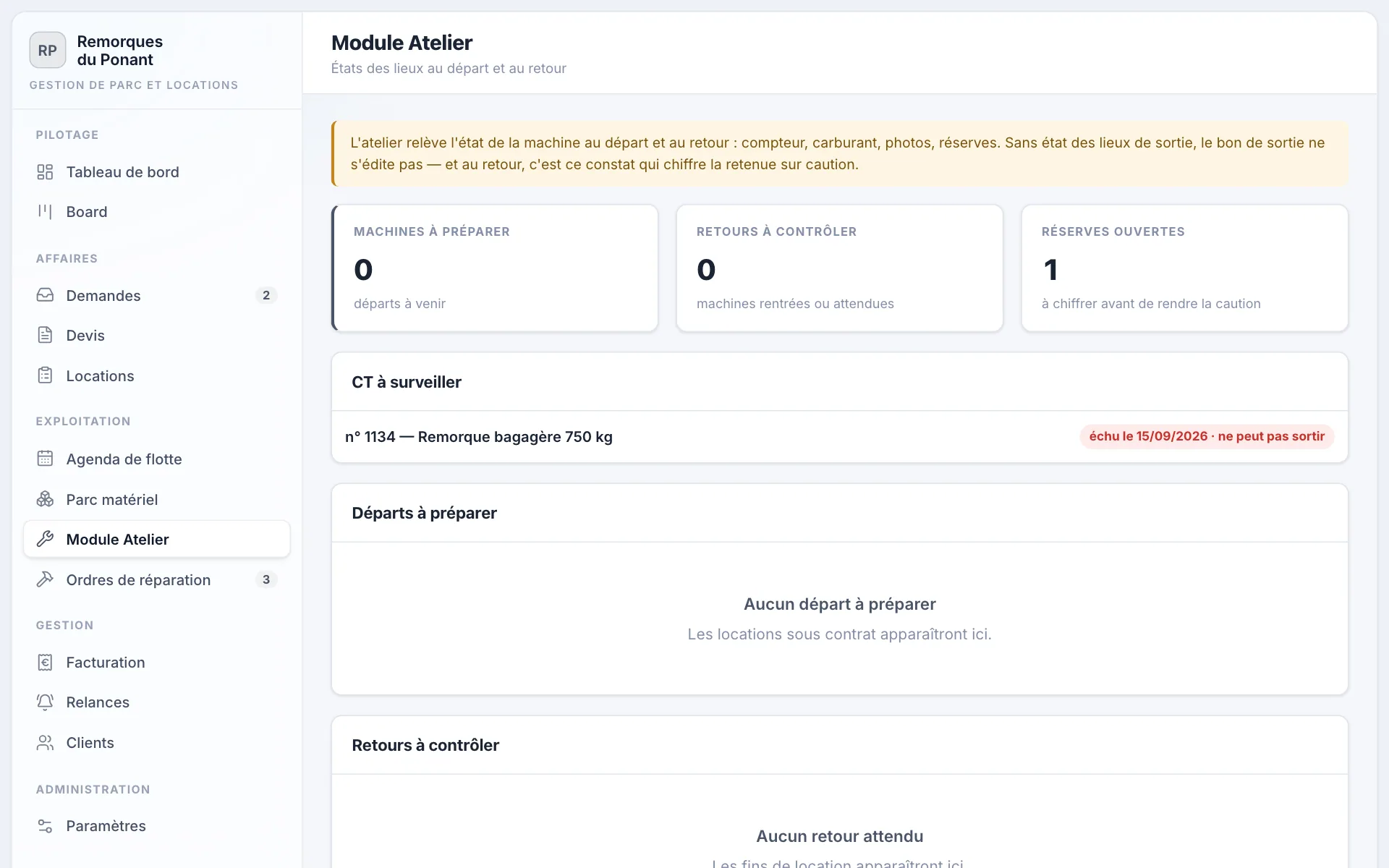Select Agenda de flotte

(x=157, y=459)
